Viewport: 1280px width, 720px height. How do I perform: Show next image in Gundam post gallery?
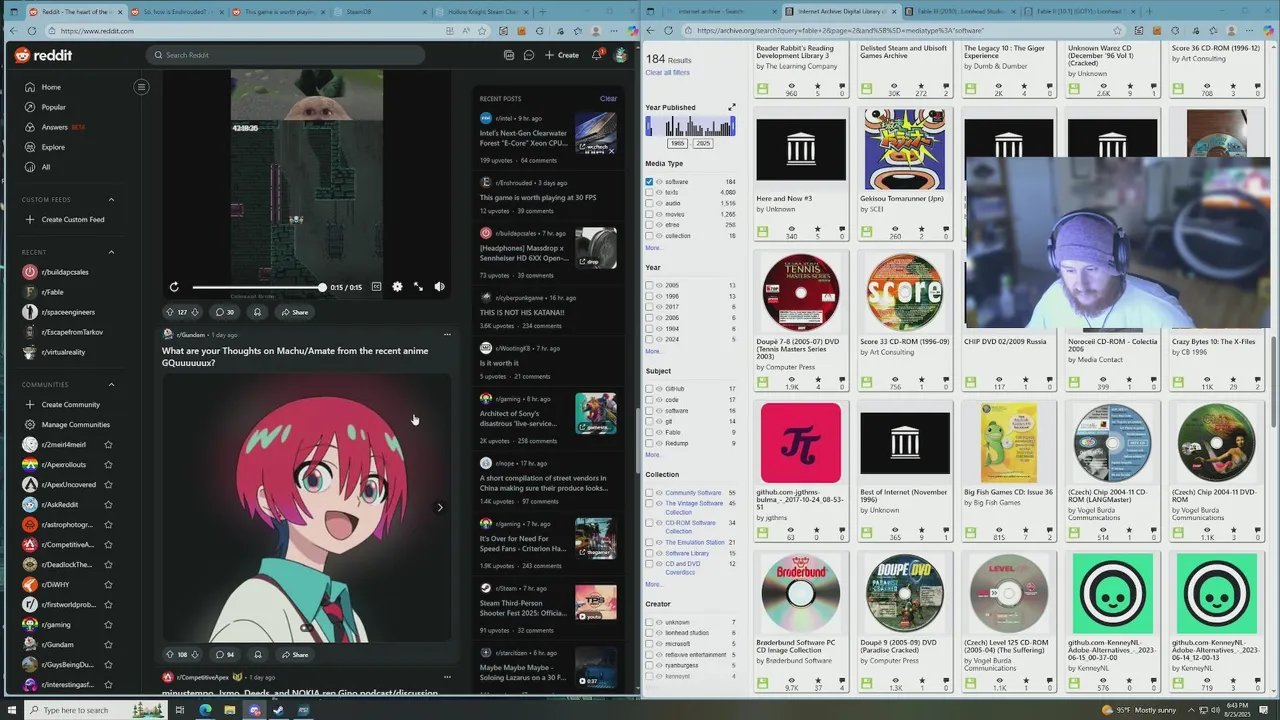tap(440, 507)
